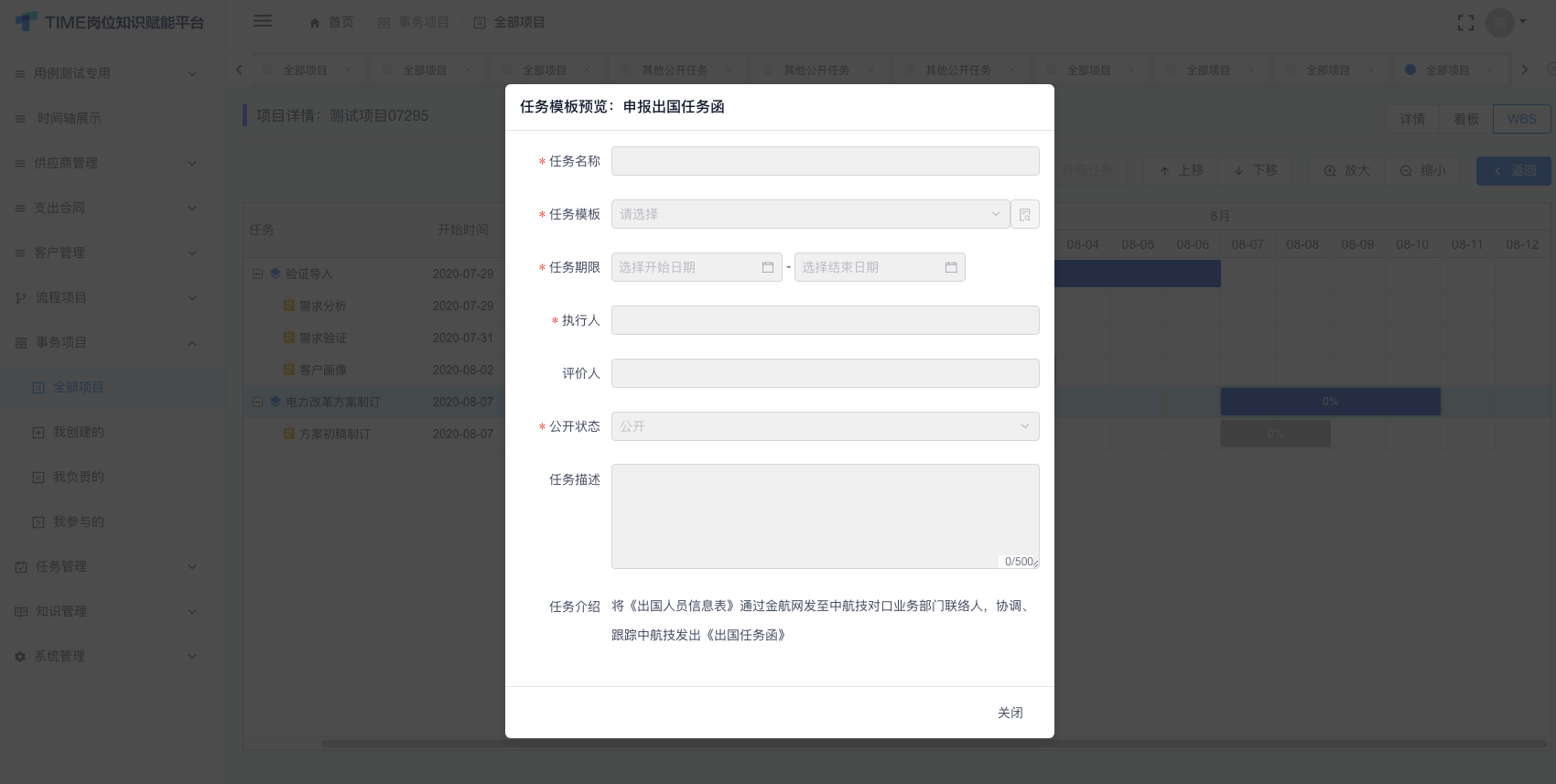The height and width of the screenshot is (784, 1556).
Task: Collapse the 验证导入 tree node
Action: coord(257,274)
